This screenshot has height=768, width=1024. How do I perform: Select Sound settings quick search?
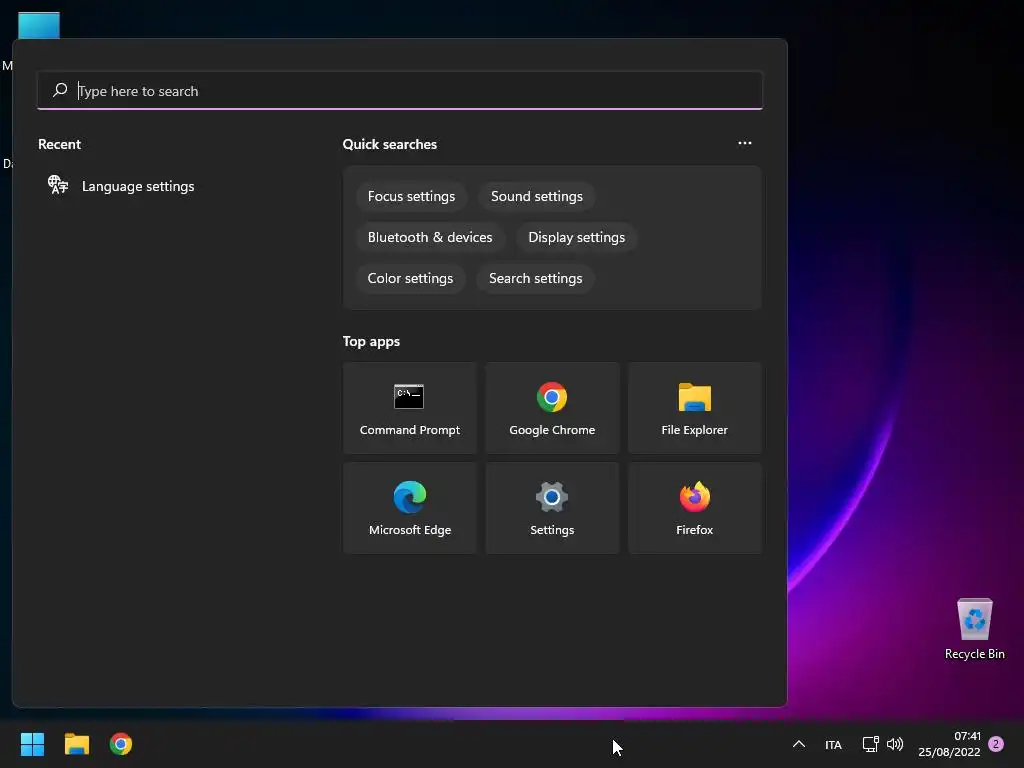click(x=537, y=197)
